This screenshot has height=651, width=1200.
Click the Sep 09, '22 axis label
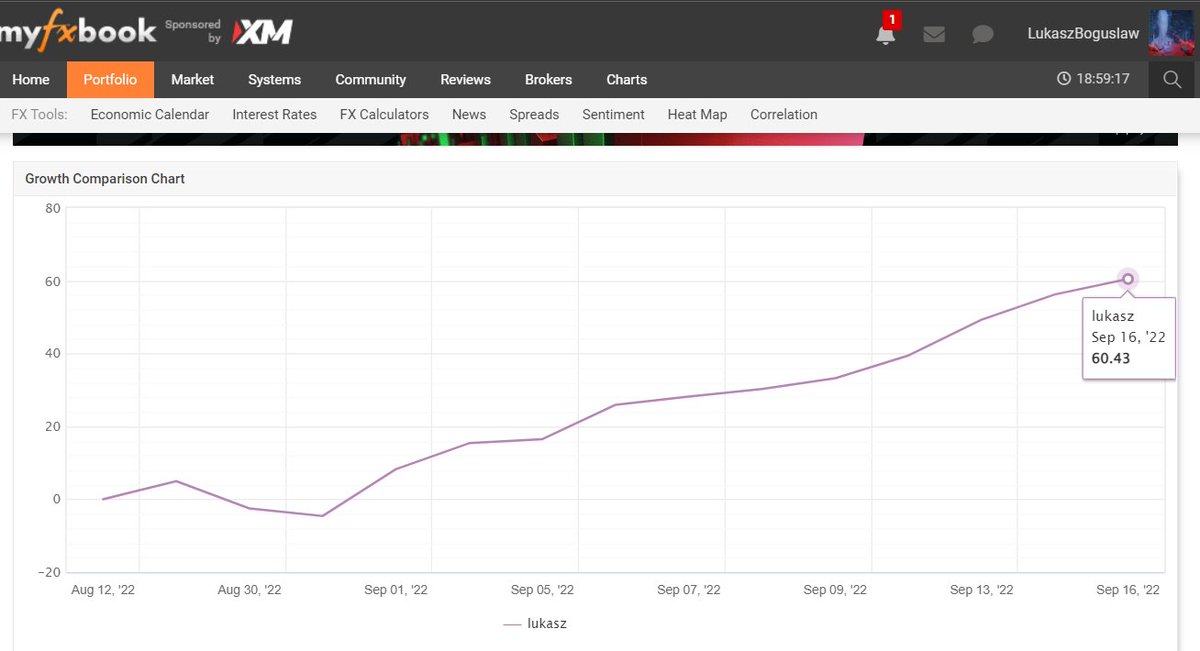point(835,590)
